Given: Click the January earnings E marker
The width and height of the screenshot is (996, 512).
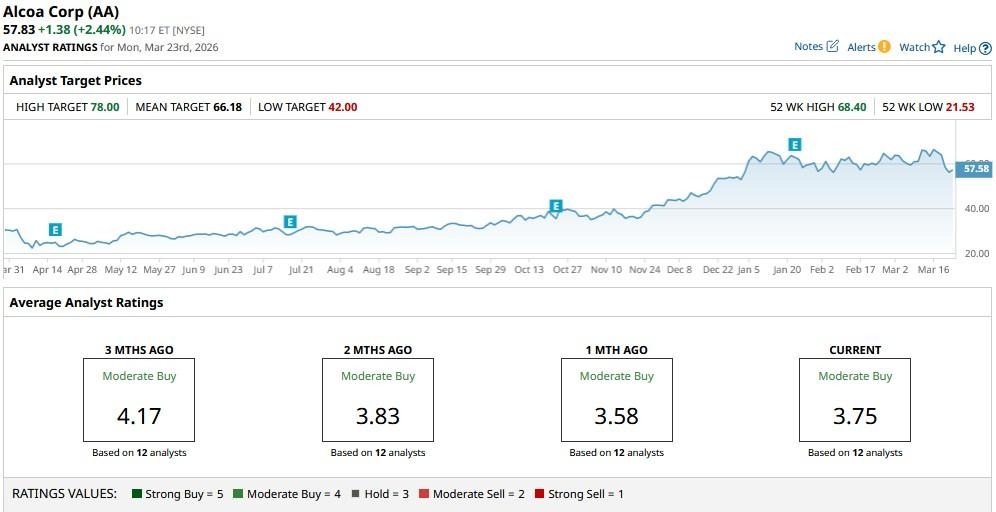Looking at the screenshot, I should pos(794,144).
